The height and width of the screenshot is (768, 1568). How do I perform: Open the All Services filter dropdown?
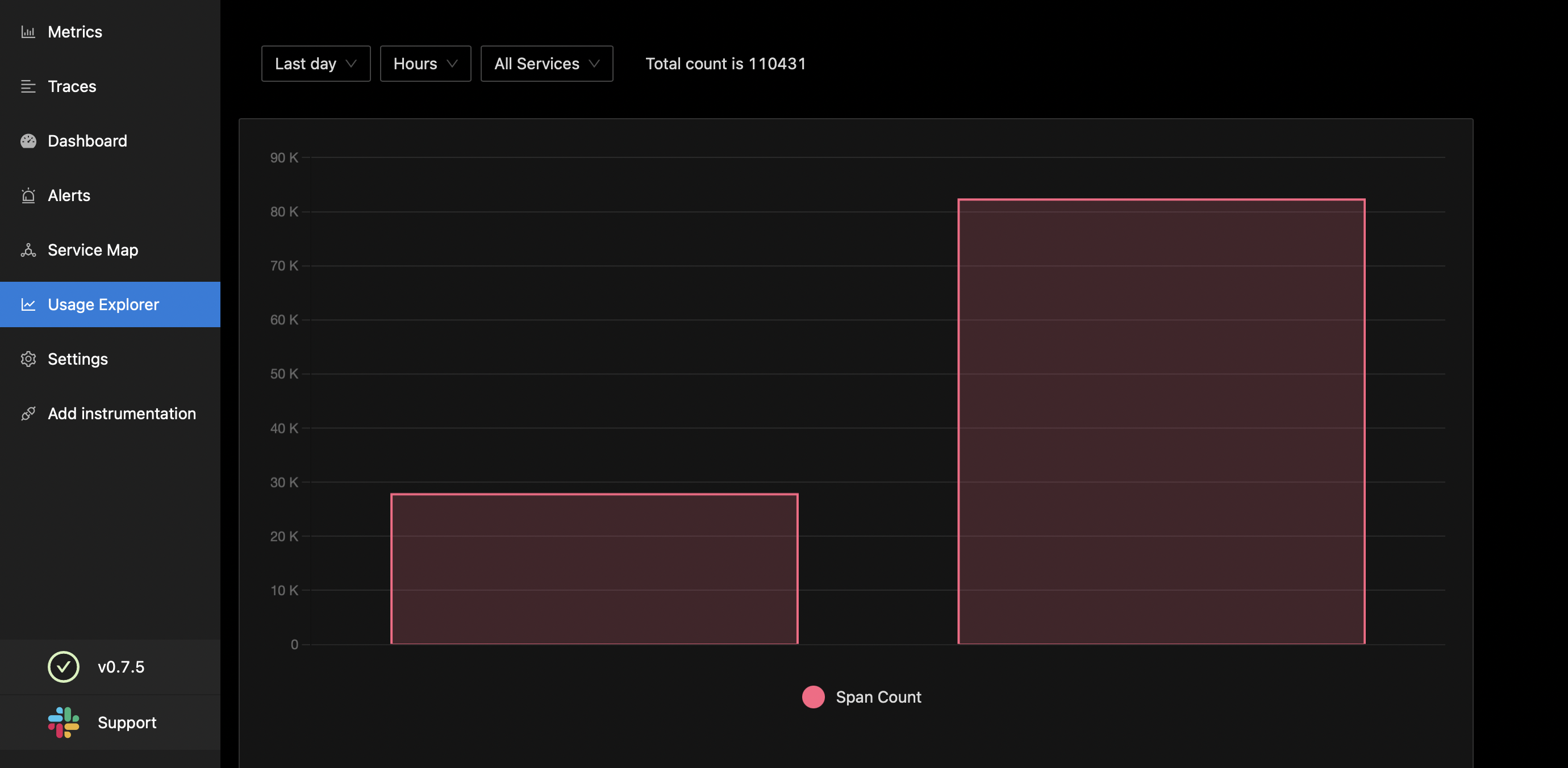point(546,63)
